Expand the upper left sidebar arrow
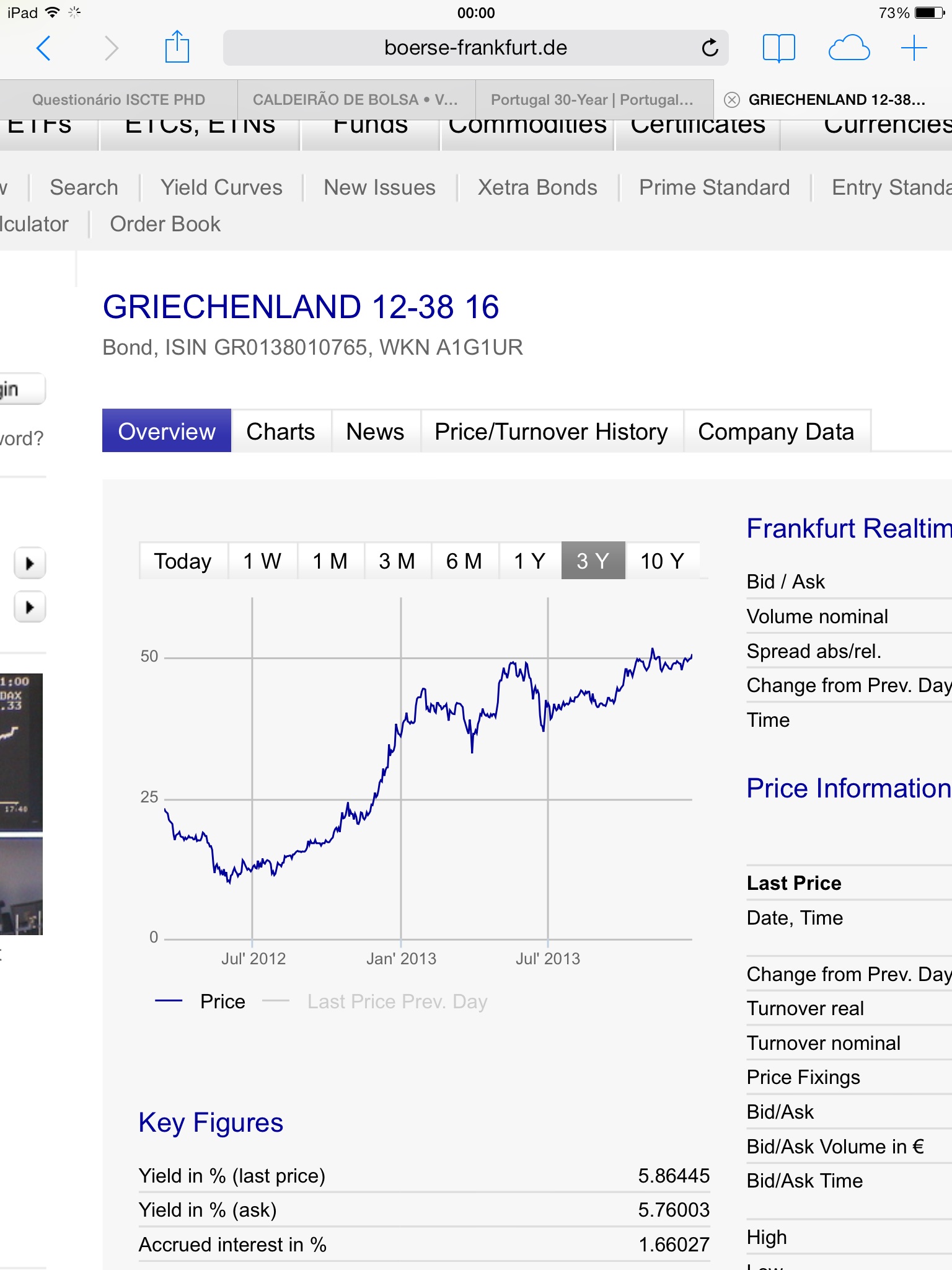The width and height of the screenshot is (952, 1270). [29, 564]
